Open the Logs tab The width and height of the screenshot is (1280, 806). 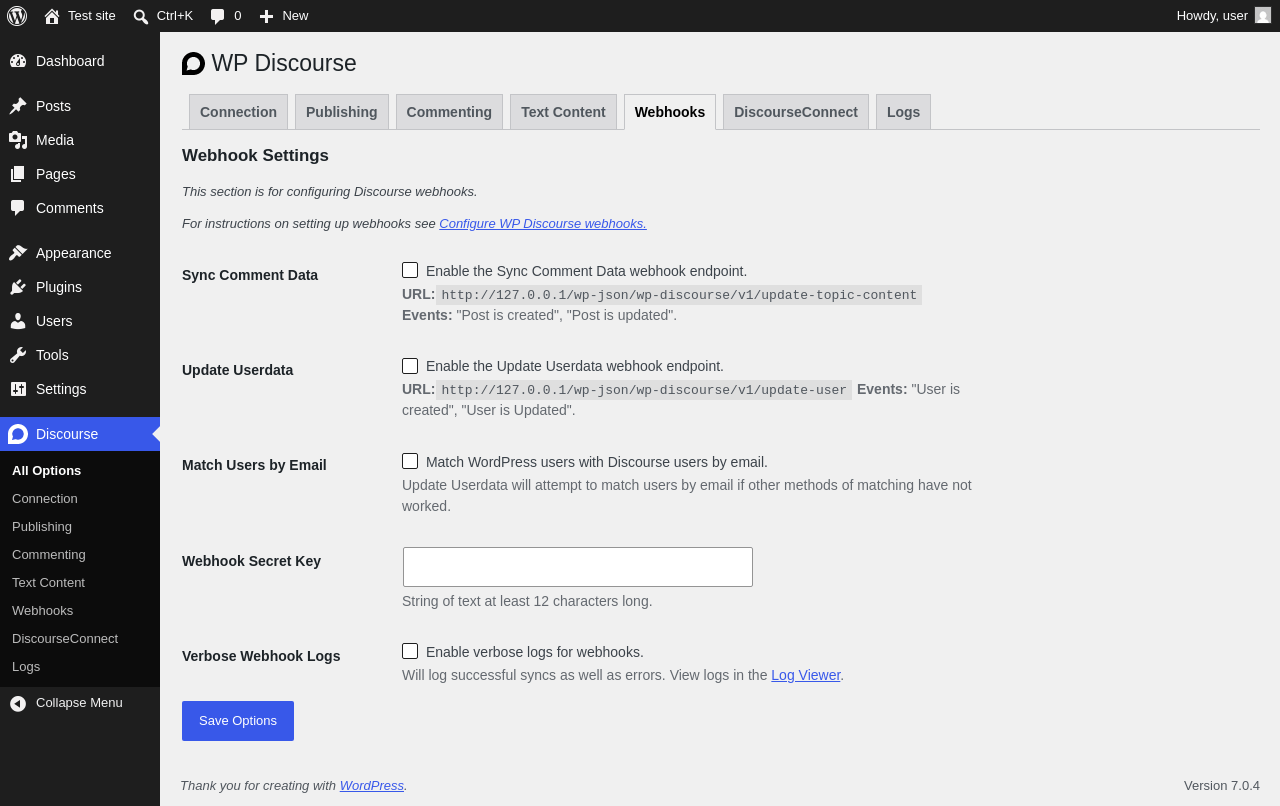[903, 112]
